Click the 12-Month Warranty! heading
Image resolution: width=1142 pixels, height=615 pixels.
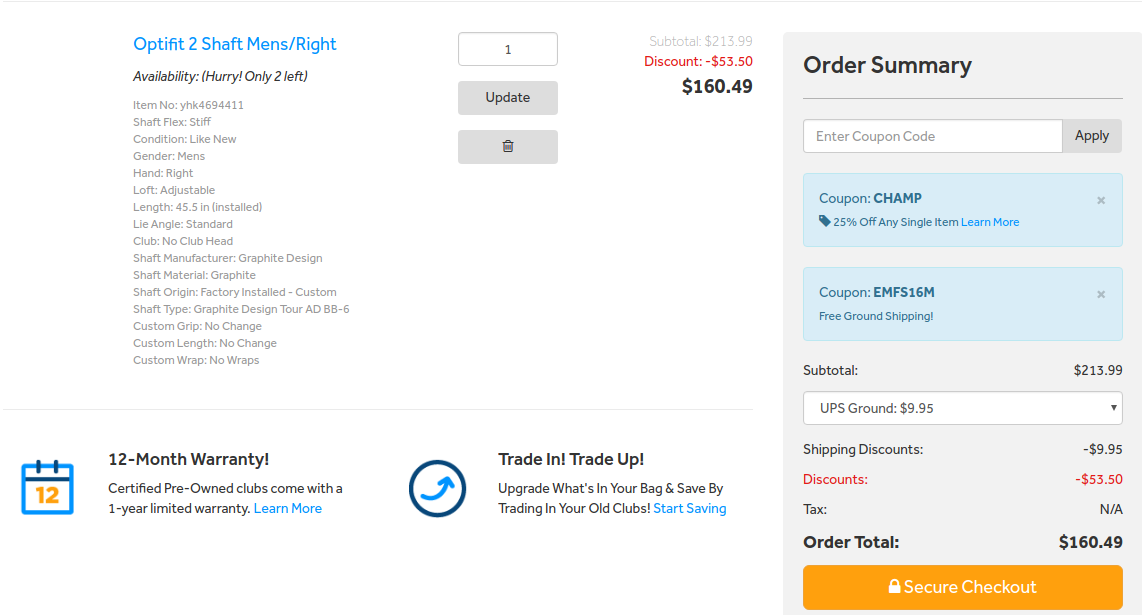point(189,459)
